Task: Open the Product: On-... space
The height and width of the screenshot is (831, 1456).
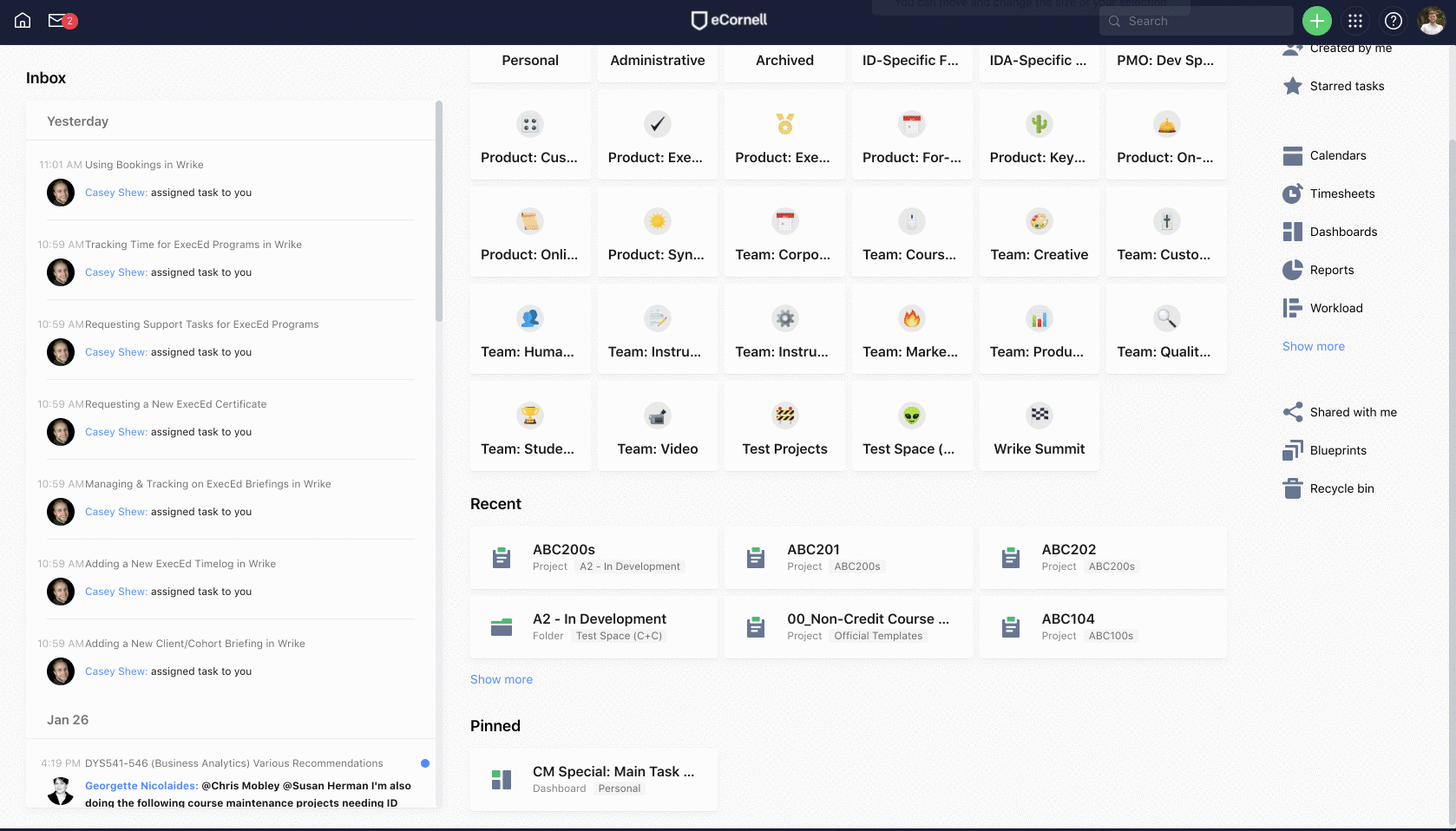Action: coord(1166,134)
